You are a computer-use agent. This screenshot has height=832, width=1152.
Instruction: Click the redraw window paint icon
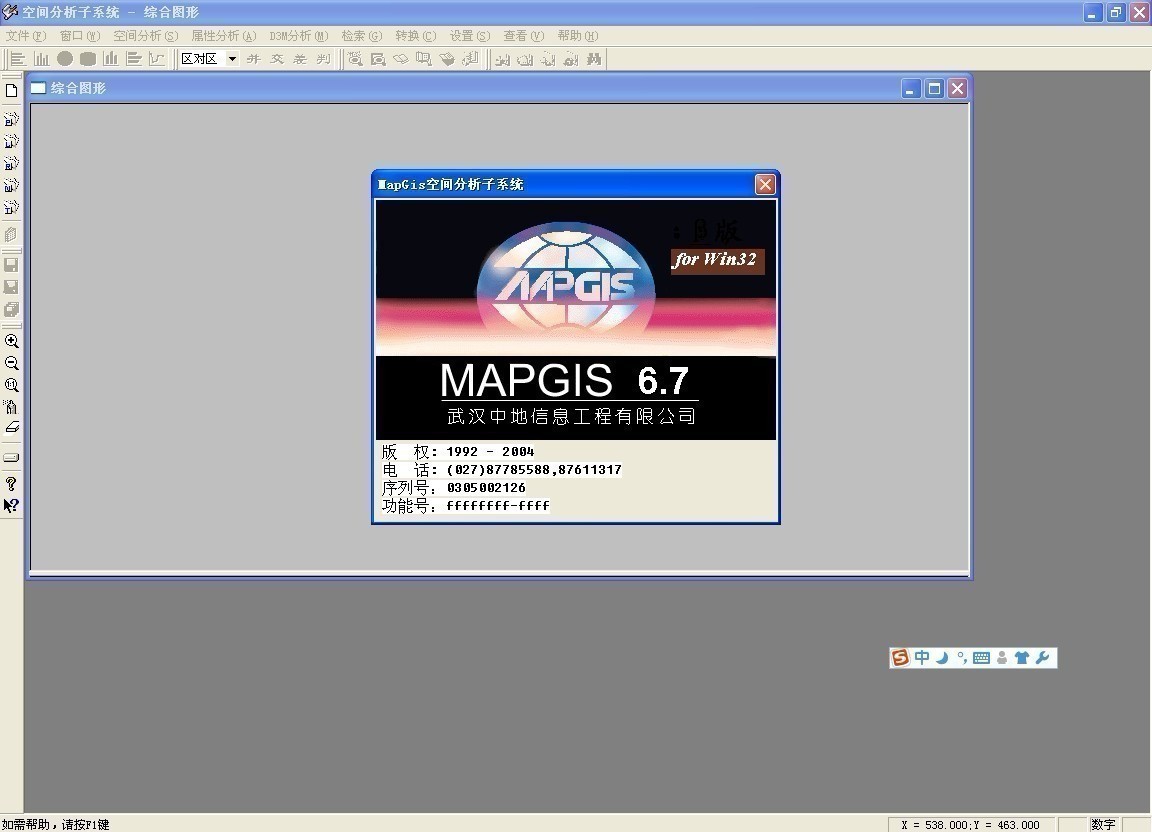click(x=11, y=406)
